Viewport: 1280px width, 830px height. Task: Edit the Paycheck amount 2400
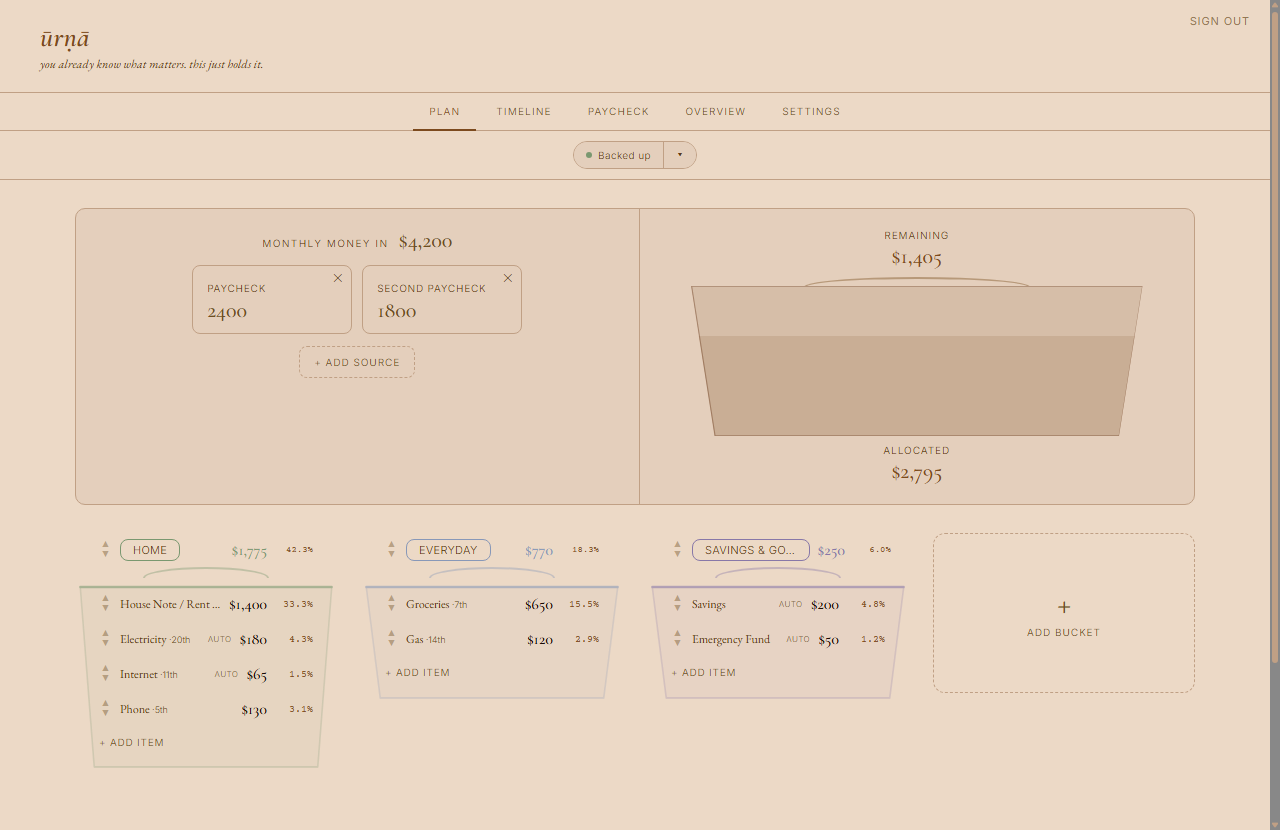tap(227, 311)
